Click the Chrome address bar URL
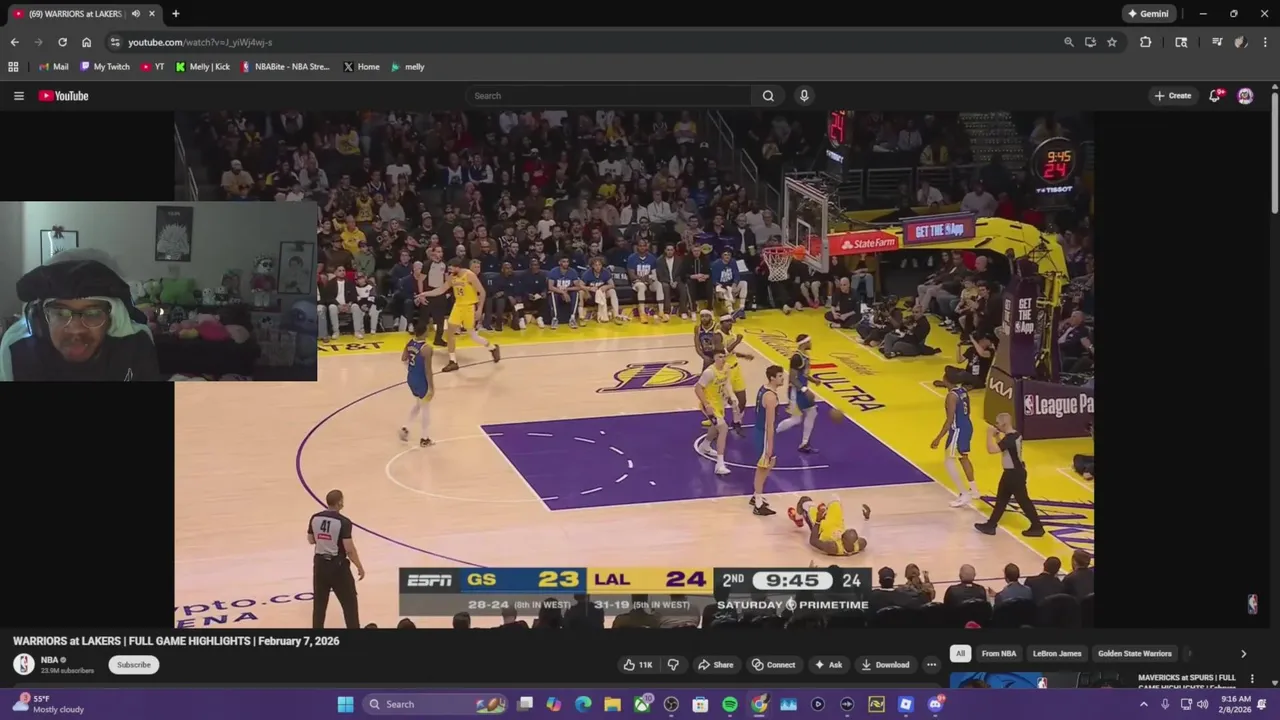This screenshot has width=1280, height=720. click(200, 42)
